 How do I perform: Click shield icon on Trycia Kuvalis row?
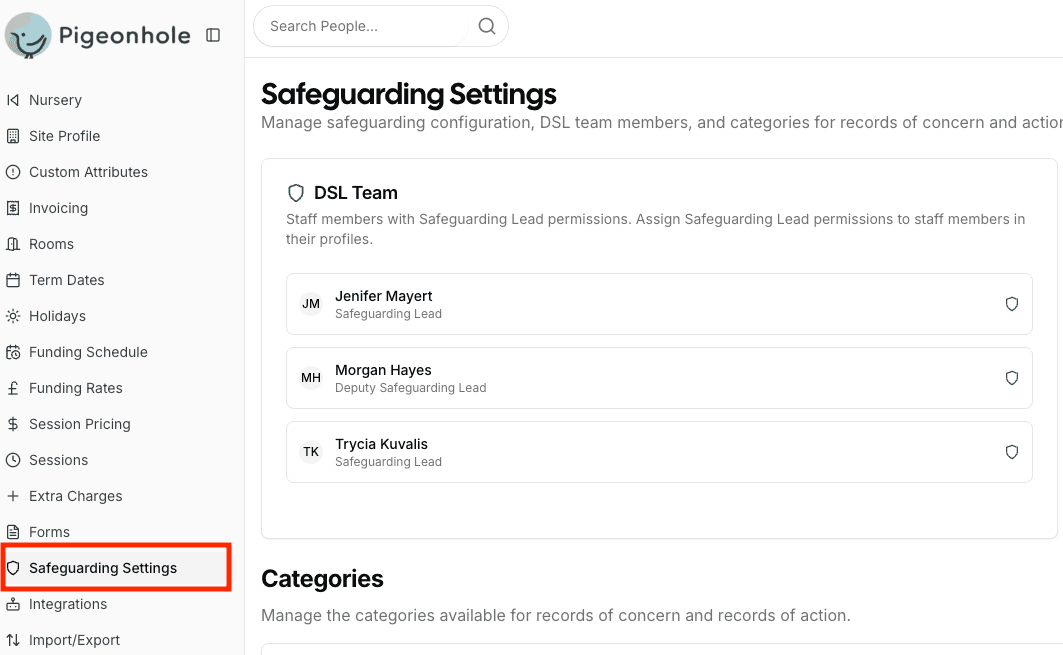tap(1011, 452)
